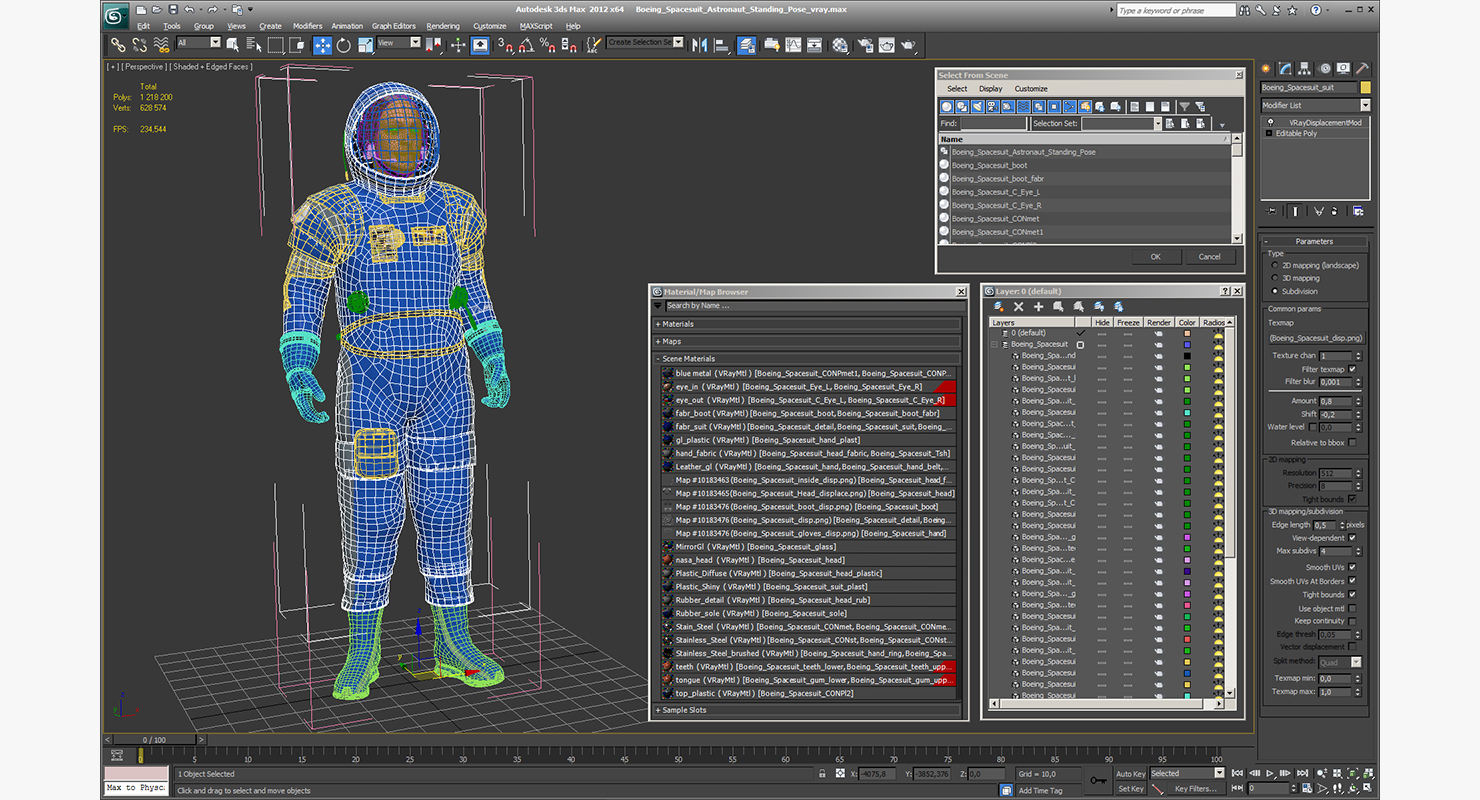The image size is (1480, 800).
Task: Click the Select by Name toolbar icon
Action: pyautogui.click(x=254, y=45)
